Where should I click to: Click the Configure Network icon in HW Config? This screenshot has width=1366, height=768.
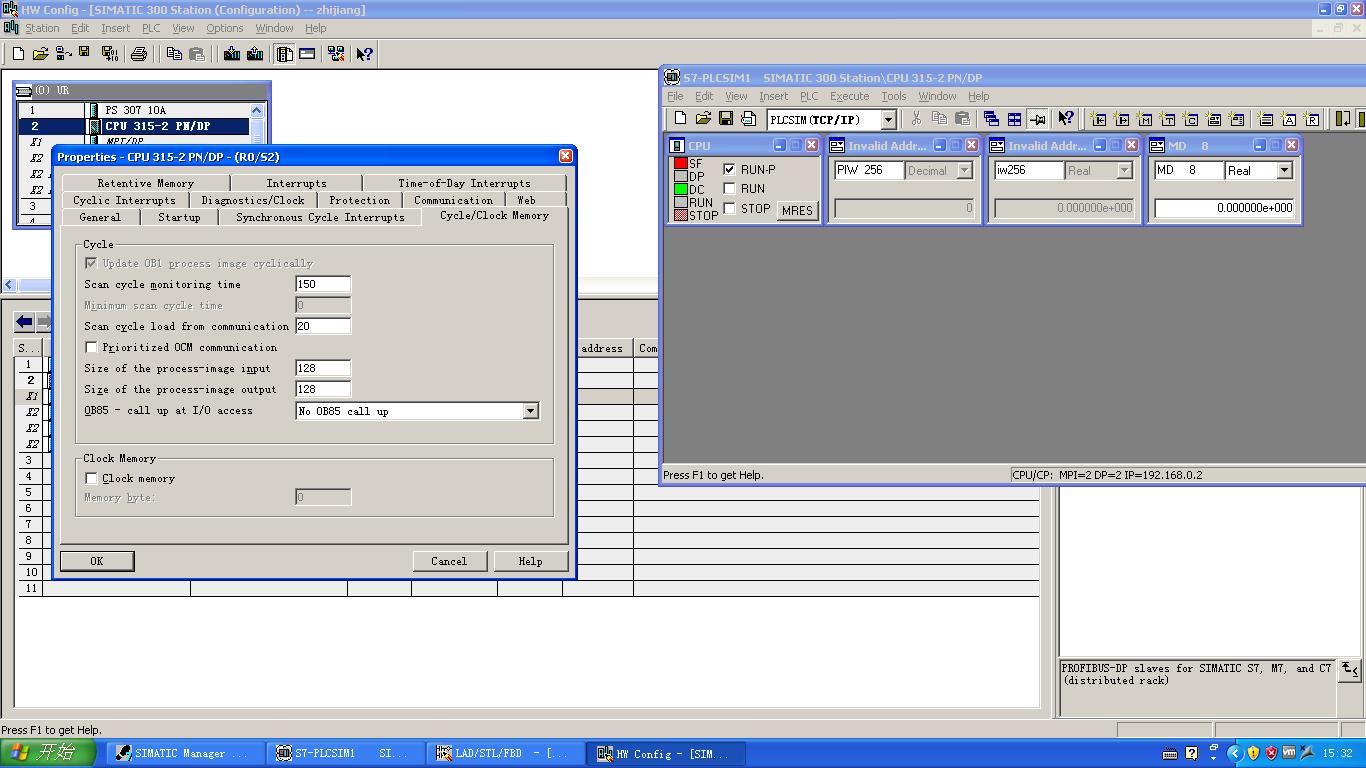pyautogui.click(x=336, y=54)
